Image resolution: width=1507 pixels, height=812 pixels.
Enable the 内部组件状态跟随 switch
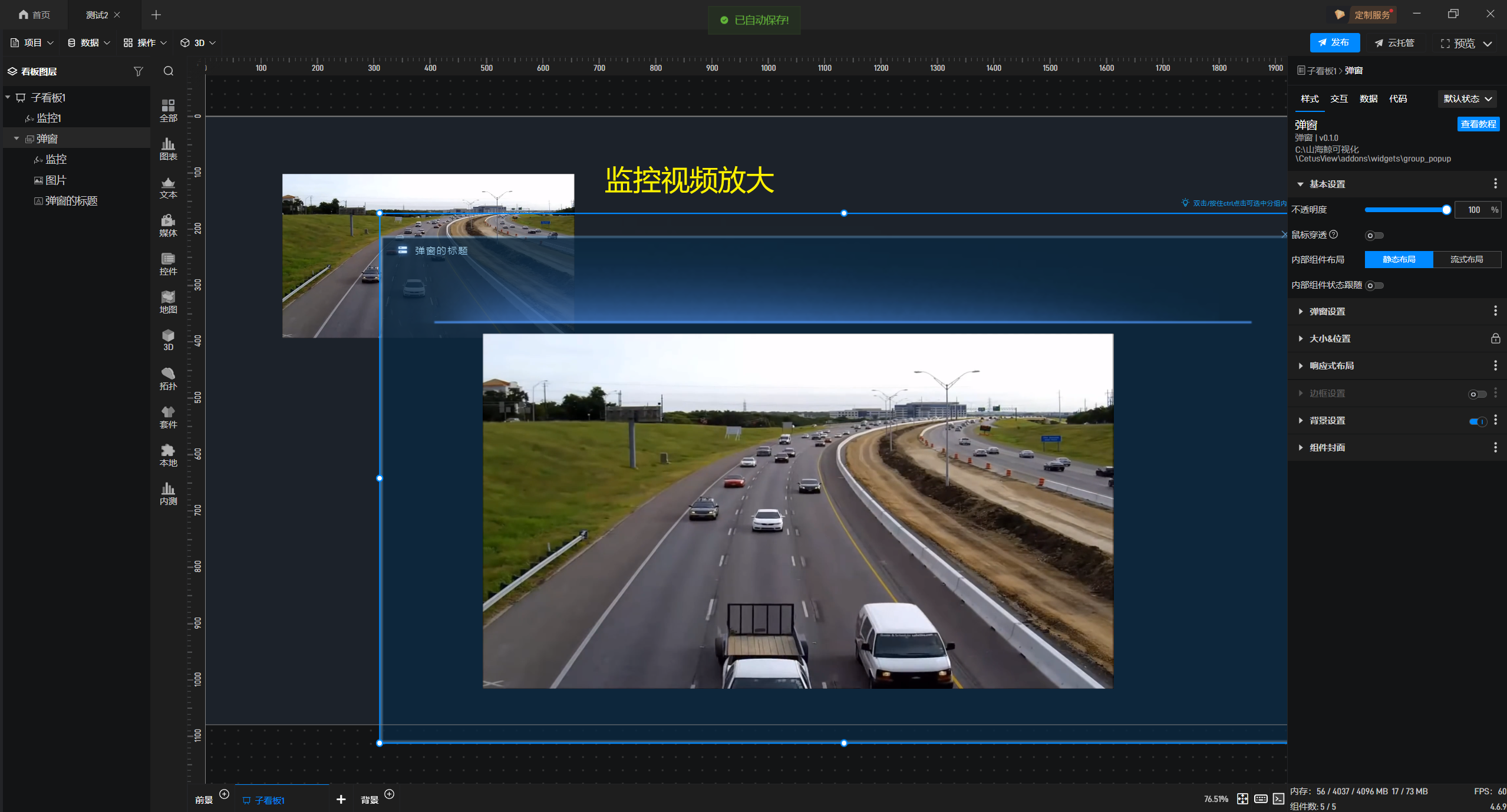1374,285
